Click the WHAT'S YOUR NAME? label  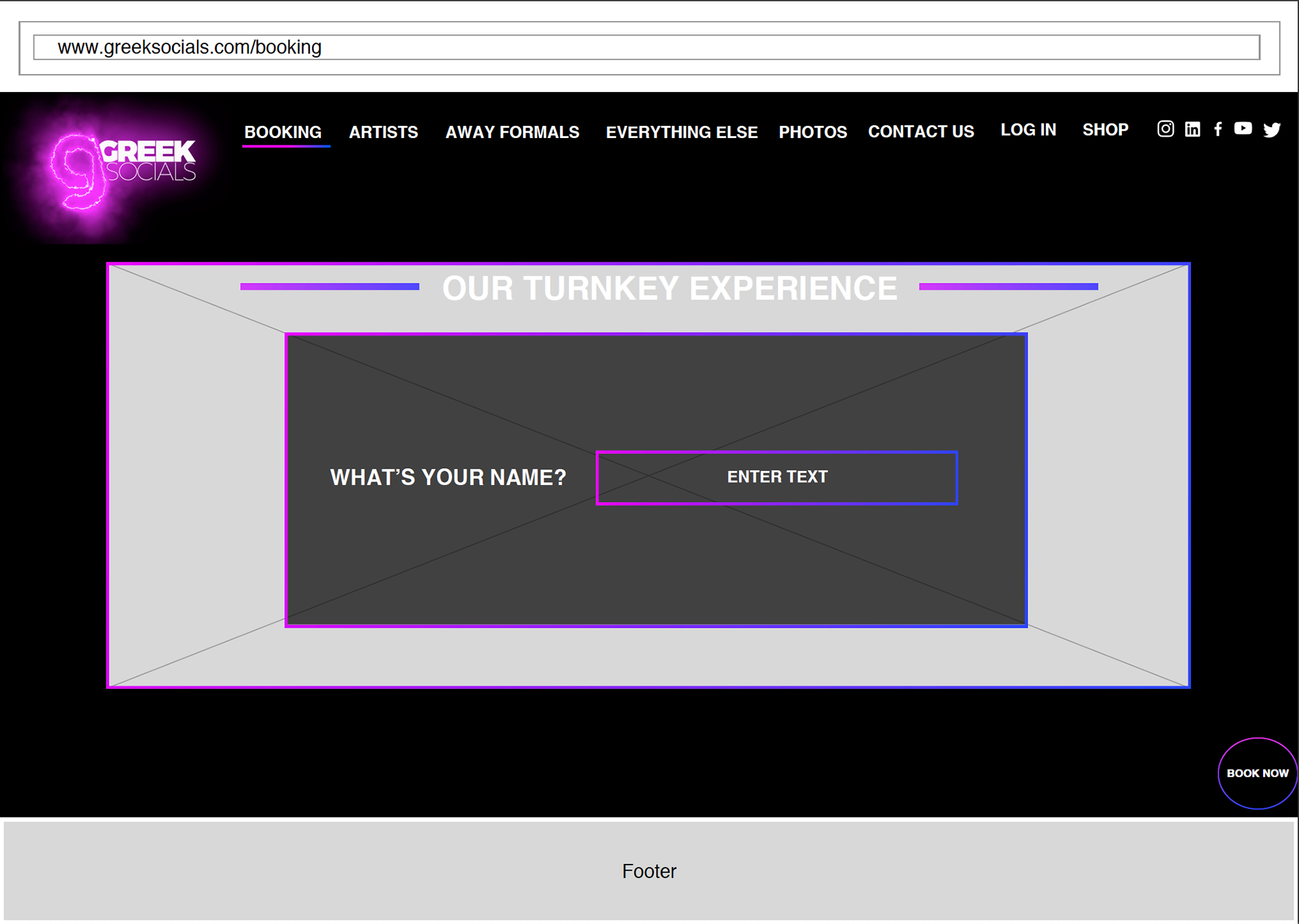(448, 478)
